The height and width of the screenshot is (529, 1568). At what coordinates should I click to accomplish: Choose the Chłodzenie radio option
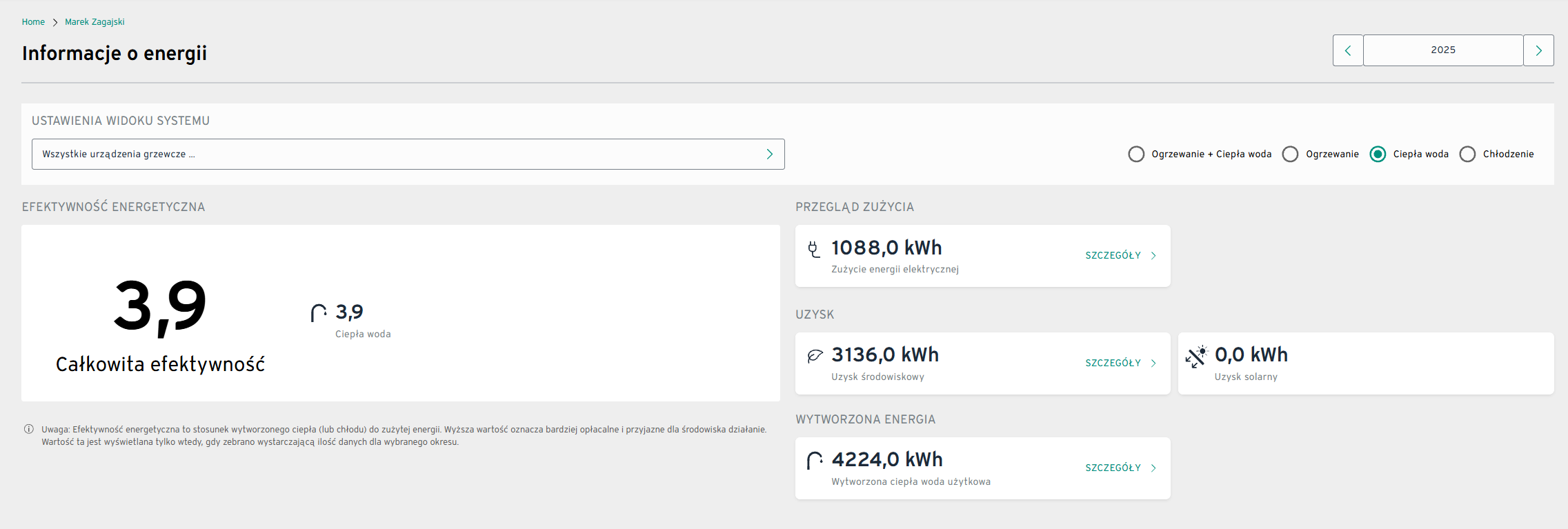[1467, 154]
